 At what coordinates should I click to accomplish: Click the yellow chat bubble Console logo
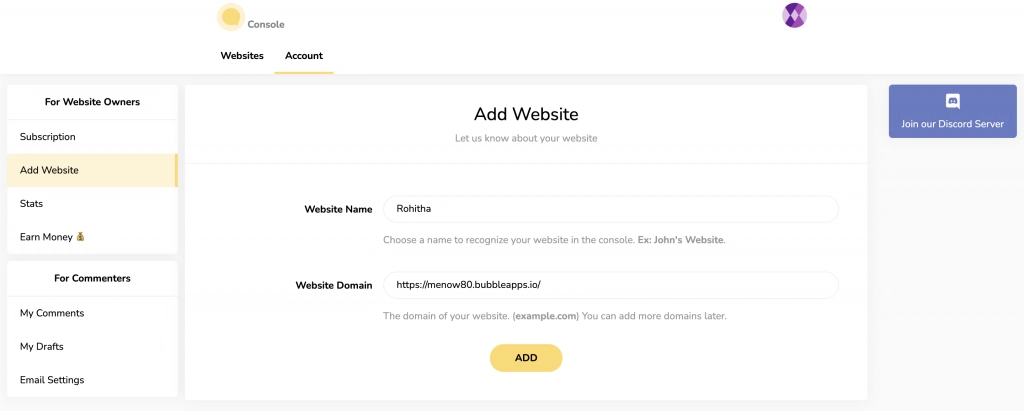(231, 18)
